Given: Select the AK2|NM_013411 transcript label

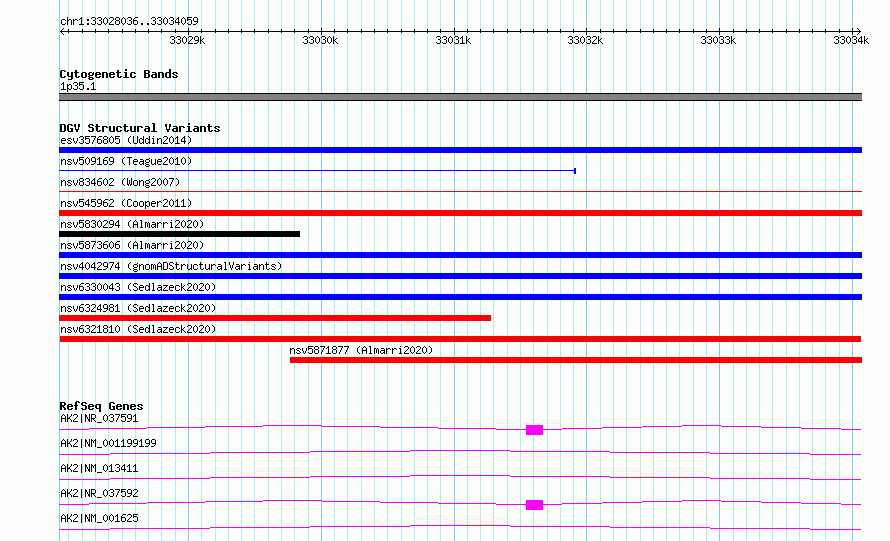Looking at the screenshot, I should [x=99, y=468].
